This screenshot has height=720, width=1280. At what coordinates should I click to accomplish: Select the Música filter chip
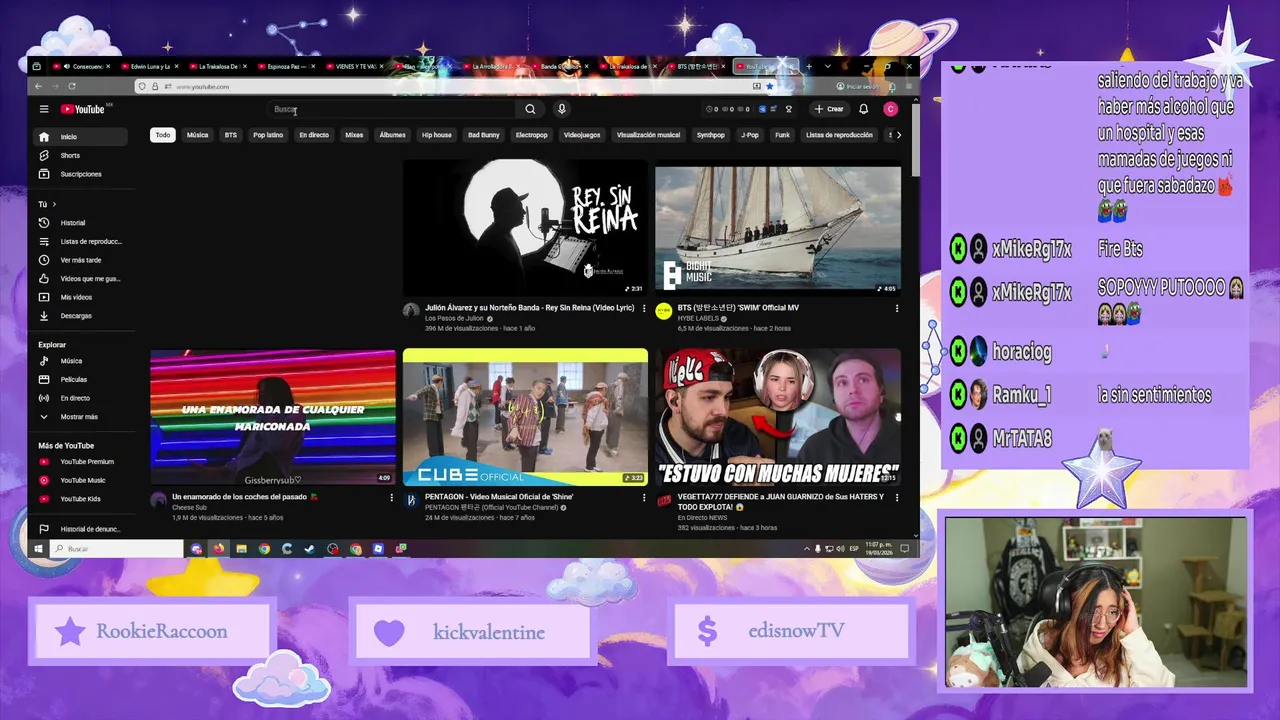tap(198, 135)
